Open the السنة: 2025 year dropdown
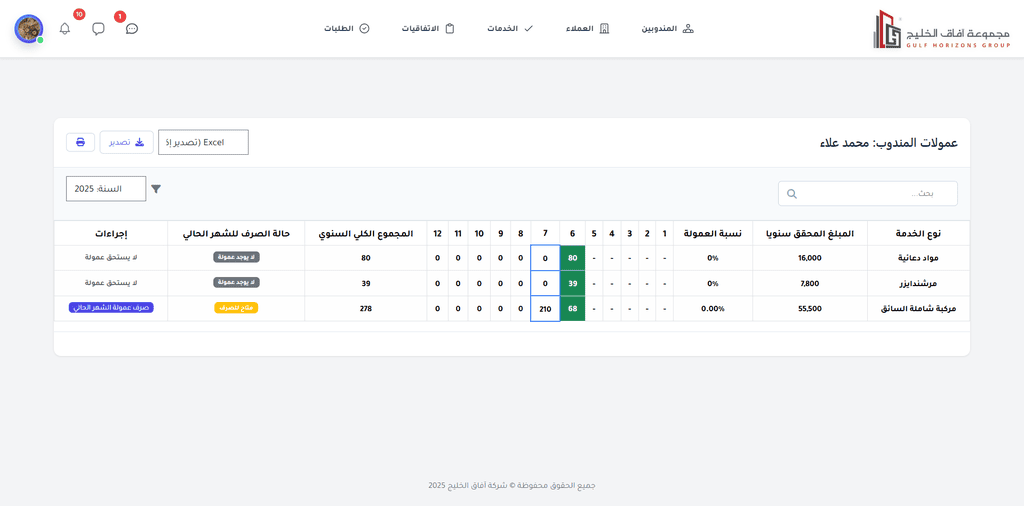The width and height of the screenshot is (1024, 506). coord(106,189)
